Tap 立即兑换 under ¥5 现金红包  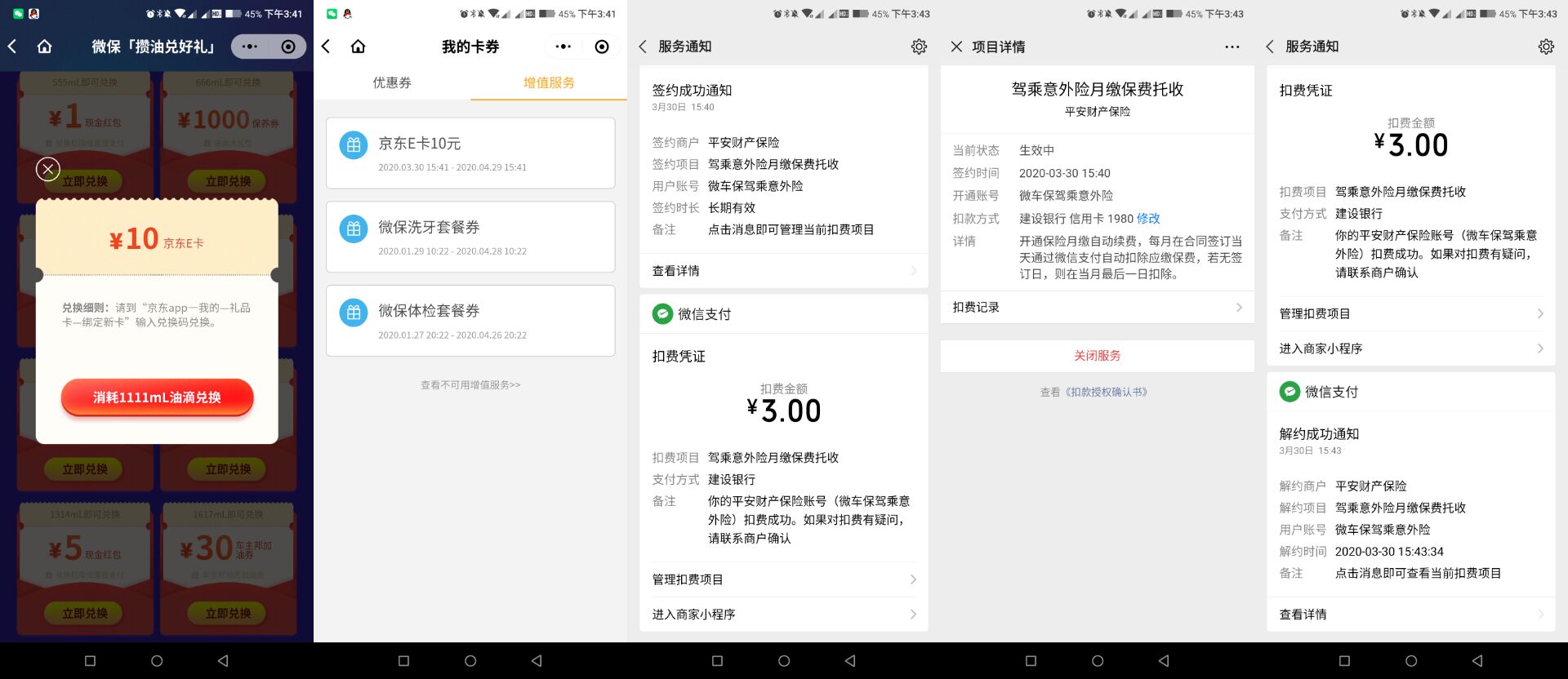(x=85, y=613)
